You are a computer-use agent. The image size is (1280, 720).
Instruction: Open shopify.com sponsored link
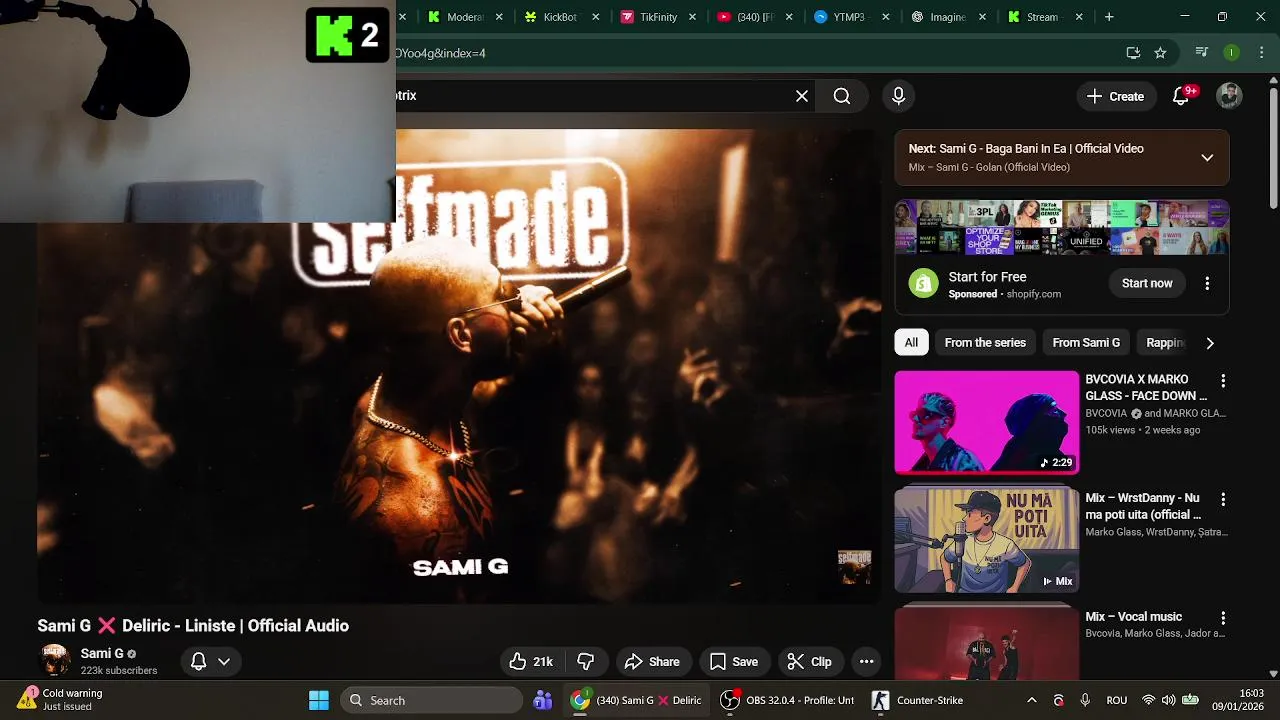[x=1033, y=294]
